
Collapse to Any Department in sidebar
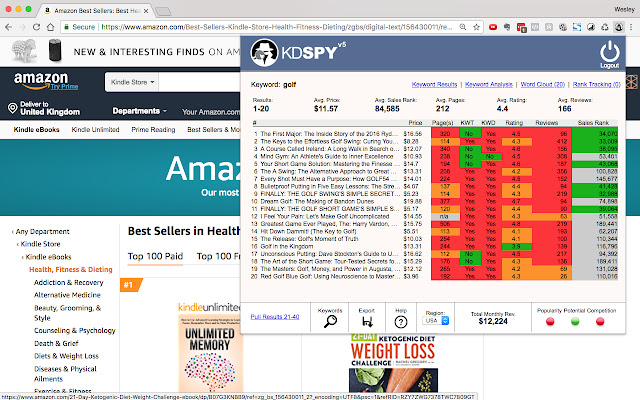(x=41, y=231)
